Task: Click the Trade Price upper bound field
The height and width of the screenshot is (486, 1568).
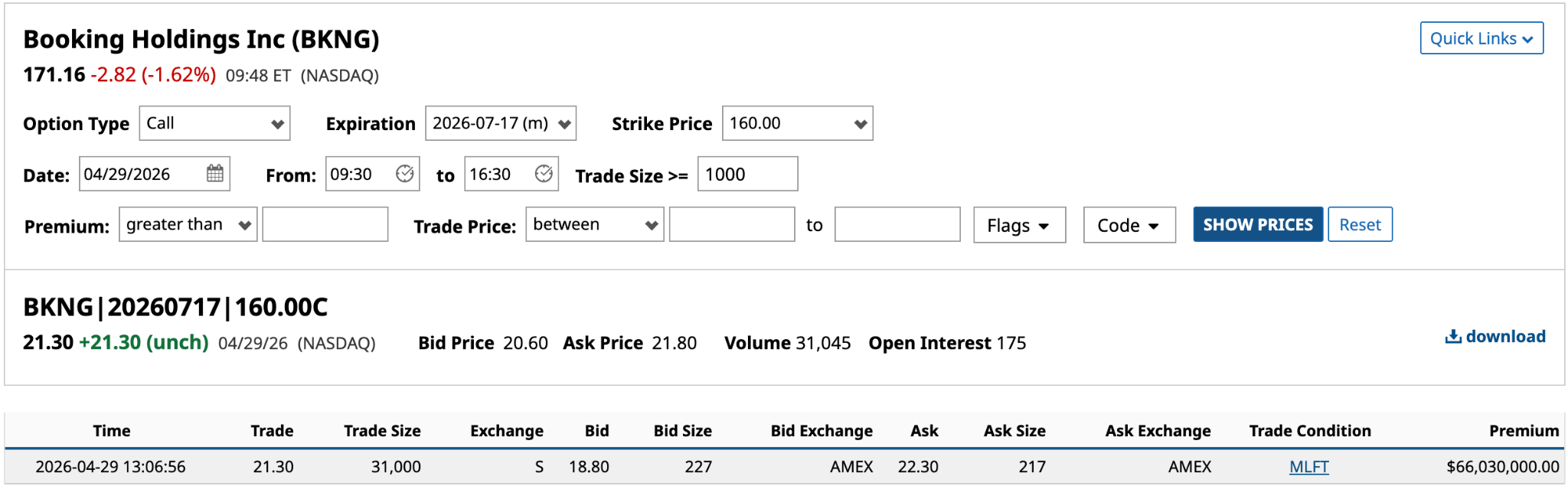Action: coord(897,224)
